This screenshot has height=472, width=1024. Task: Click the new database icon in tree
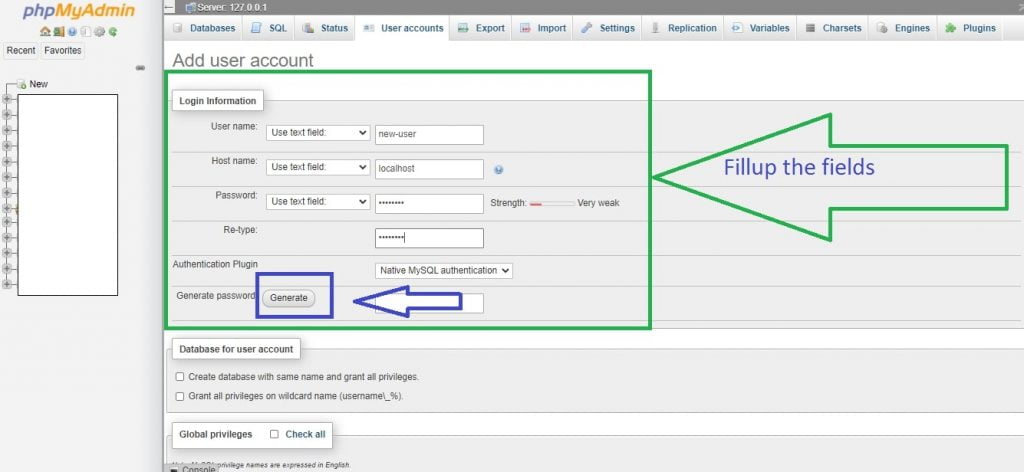22,84
